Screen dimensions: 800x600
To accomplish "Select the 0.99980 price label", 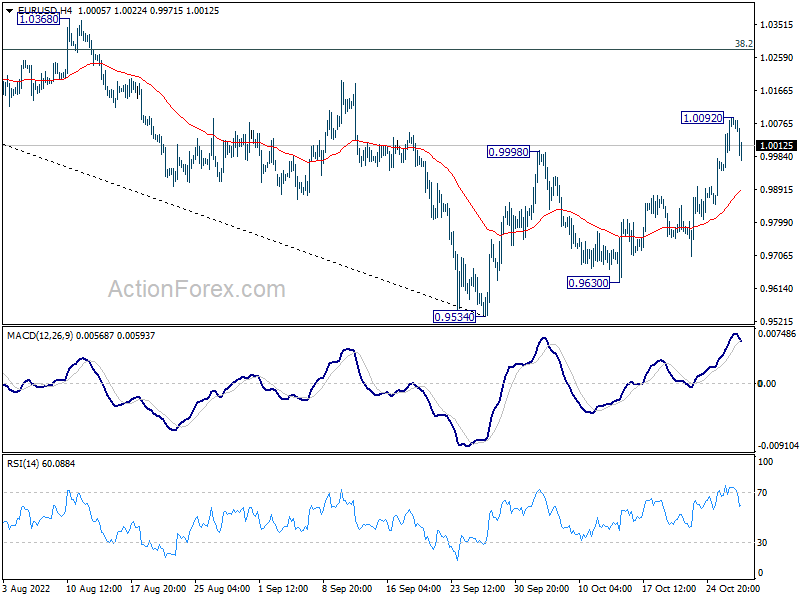I will tap(508, 152).
